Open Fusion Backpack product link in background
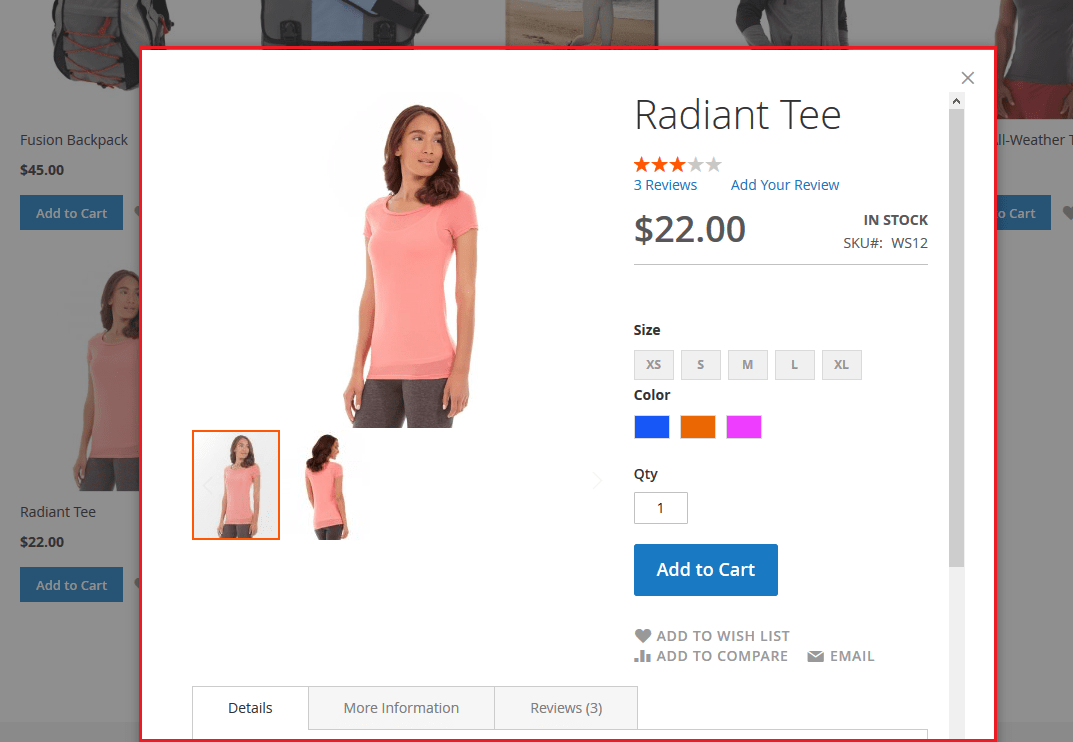Viewport: 1073px width, 742px height. coord(74,140)
